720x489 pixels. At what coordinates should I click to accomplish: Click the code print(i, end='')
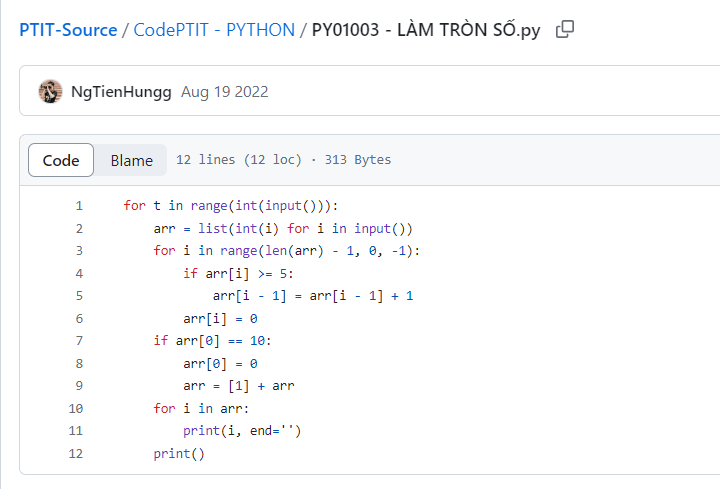[x=242, y=431]
